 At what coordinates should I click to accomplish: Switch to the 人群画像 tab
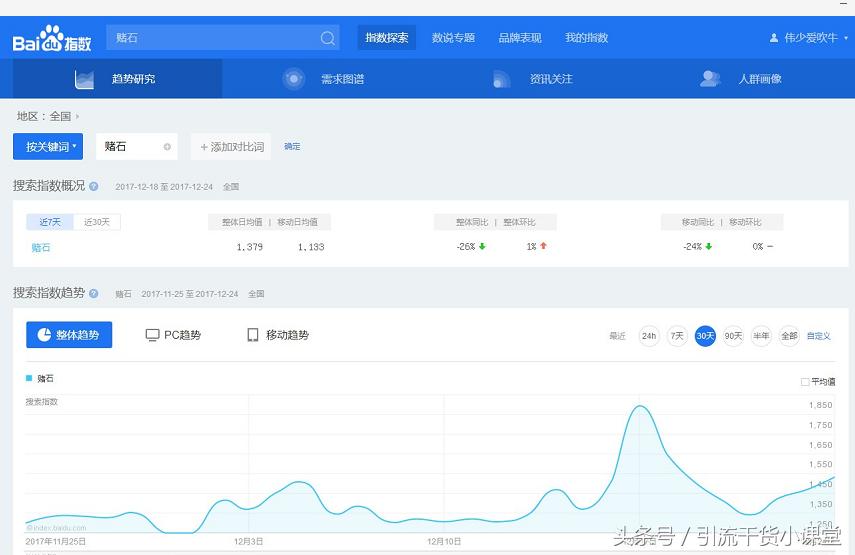744,79
